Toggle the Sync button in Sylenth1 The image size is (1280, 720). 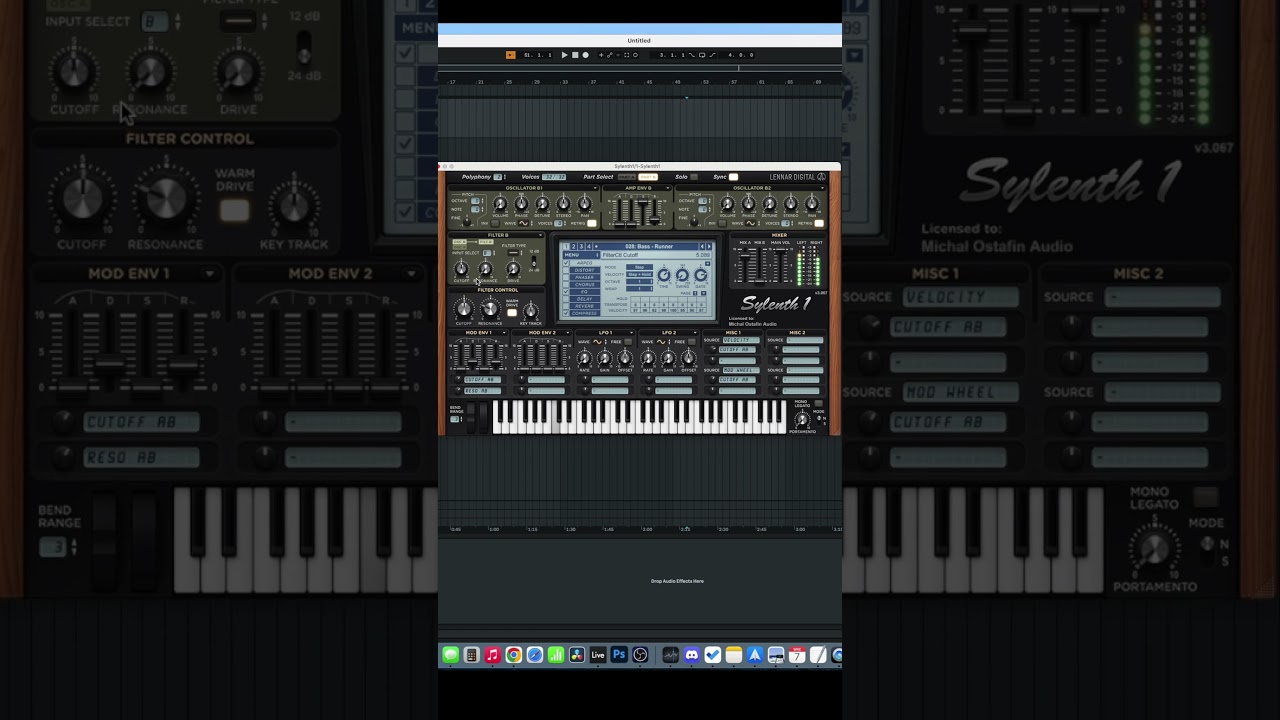coord(733,177)
